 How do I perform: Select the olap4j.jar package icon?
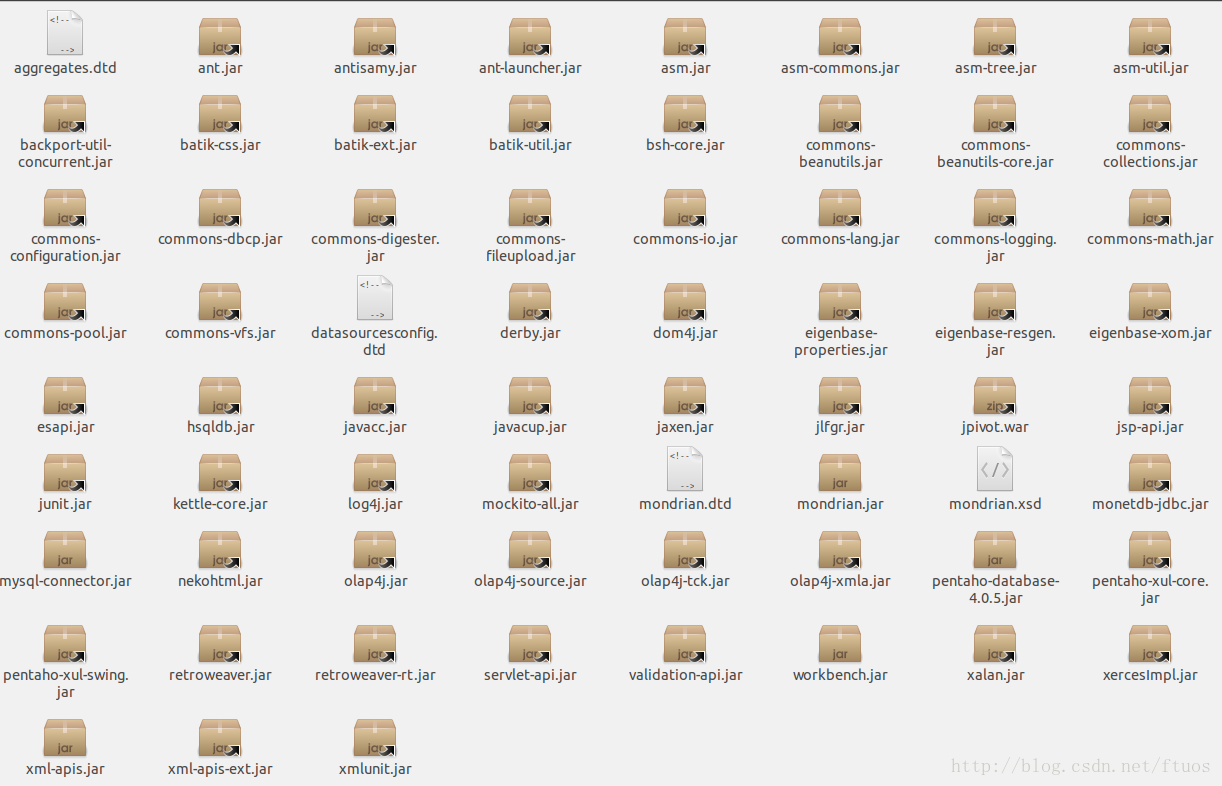click(x=375, y=550)
